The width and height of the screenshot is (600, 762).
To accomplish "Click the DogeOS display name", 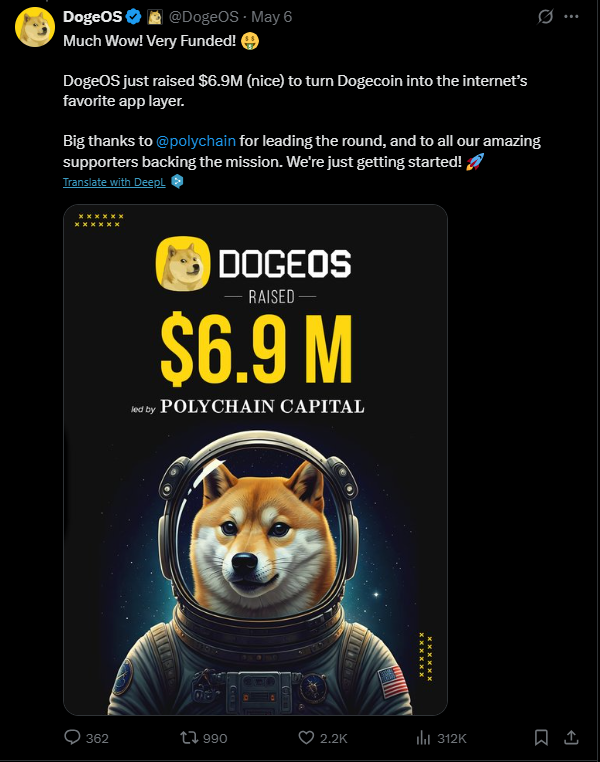I will tap(92, 17).
